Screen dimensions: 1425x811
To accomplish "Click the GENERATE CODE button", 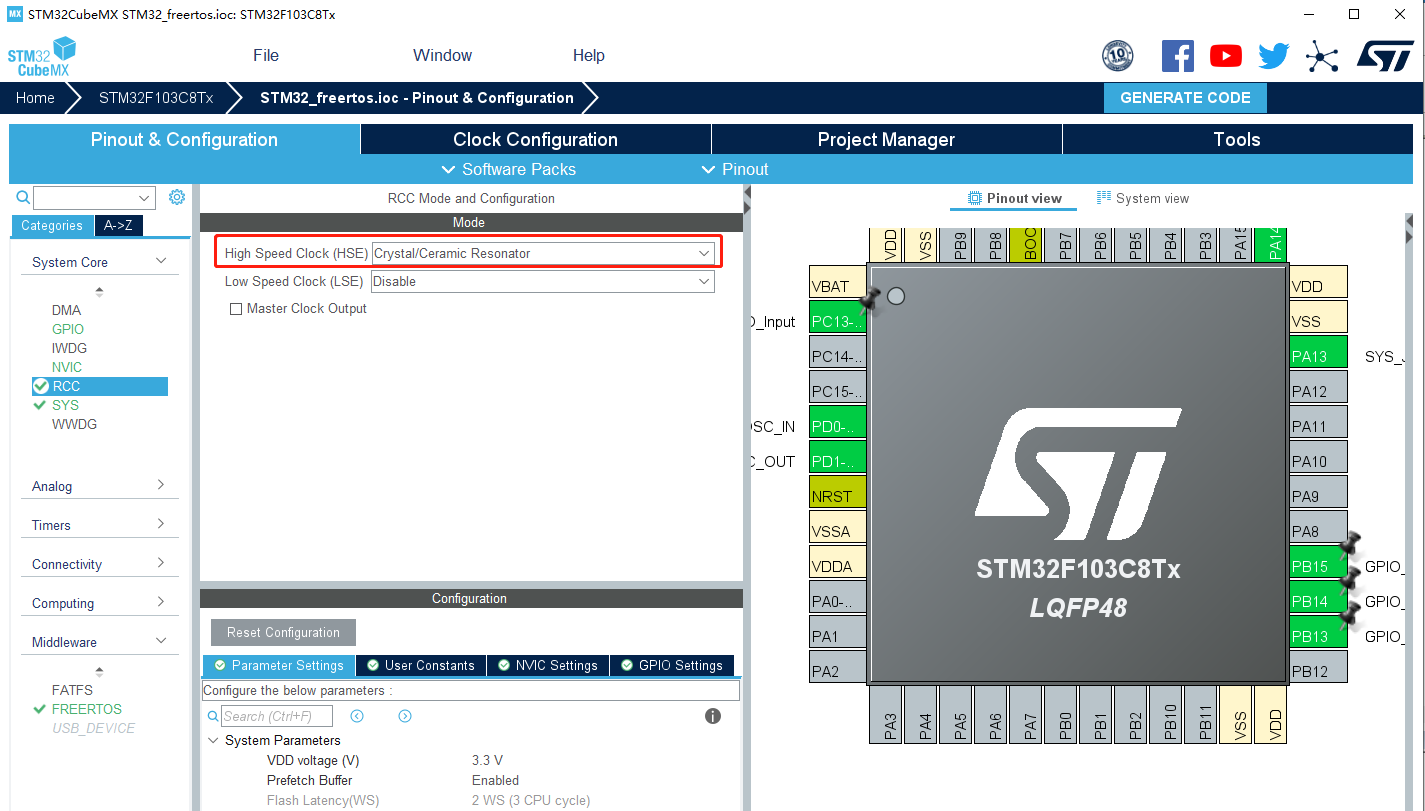I will 1185,98.
